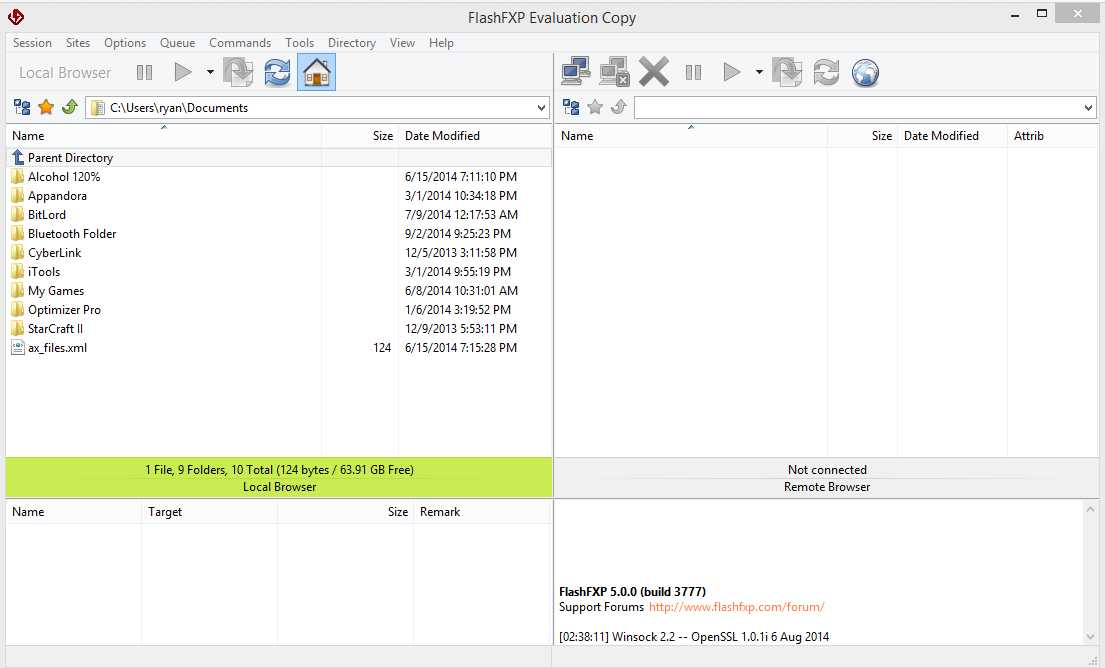Screen dimensions: 1105x668
Task: Open the local transfer dropdown arrow
Action: 210,72
